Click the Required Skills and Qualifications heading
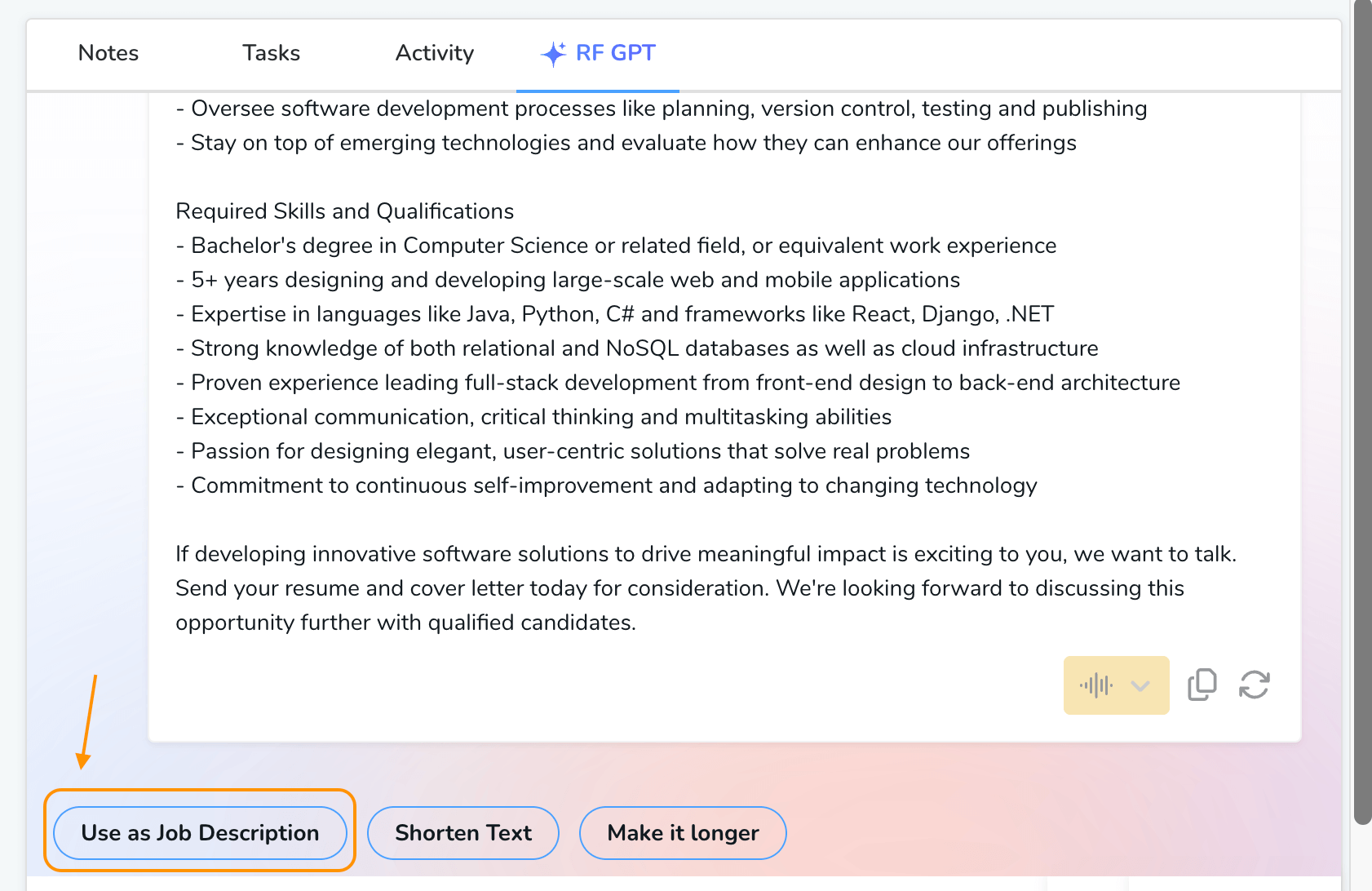Image resolution: width=1372 pixels, height=891 pixels. point(344,211)
